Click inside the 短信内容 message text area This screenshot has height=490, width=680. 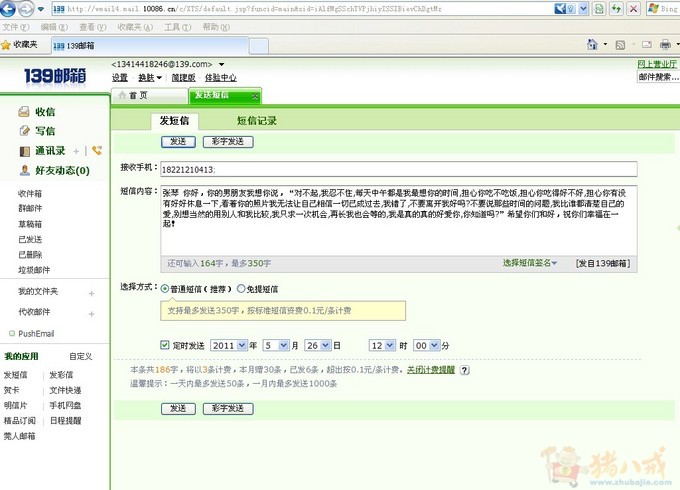tap(399, 221)
